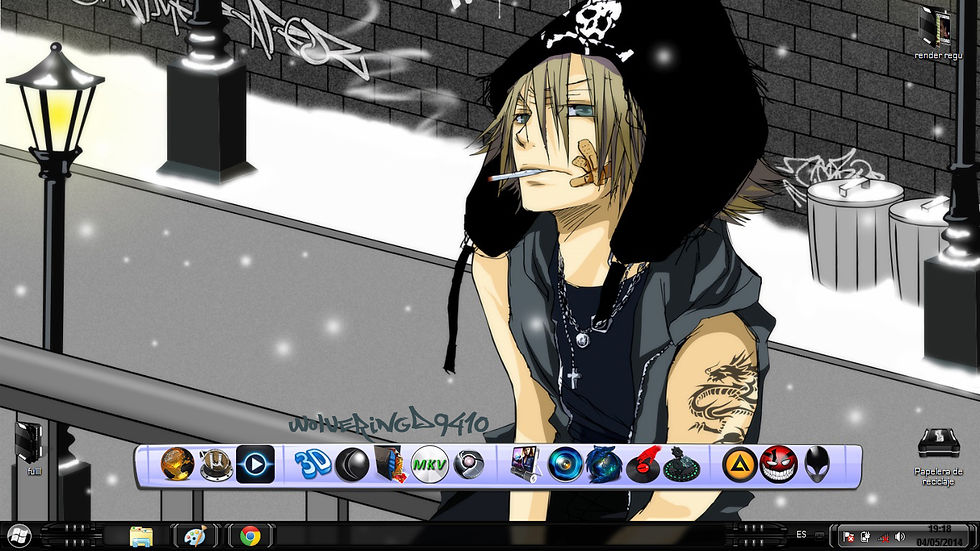This screenshot has width=980, height=551.
Task: Open the green glowing turntable icon
Action: point(681,465)
